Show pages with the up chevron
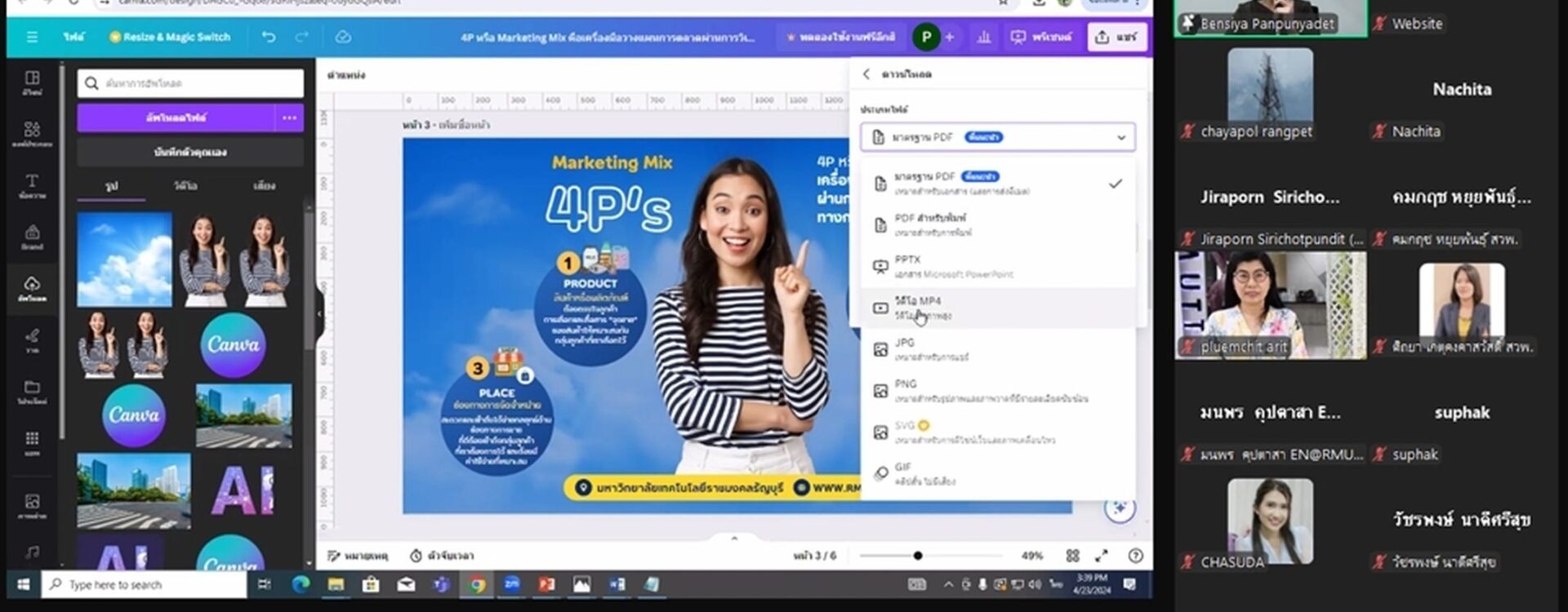Viewport: 1568px width, 612px height. pos(733,538)
